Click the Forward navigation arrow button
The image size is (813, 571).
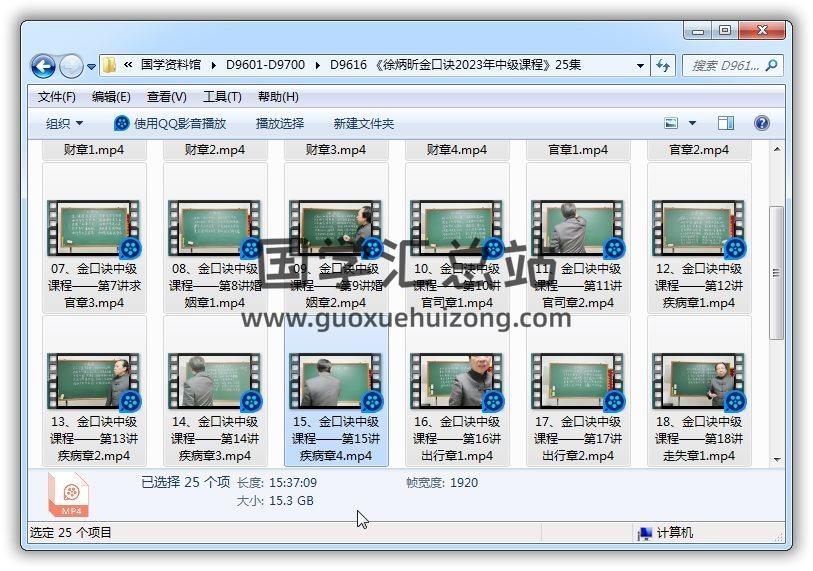point(71,66)
